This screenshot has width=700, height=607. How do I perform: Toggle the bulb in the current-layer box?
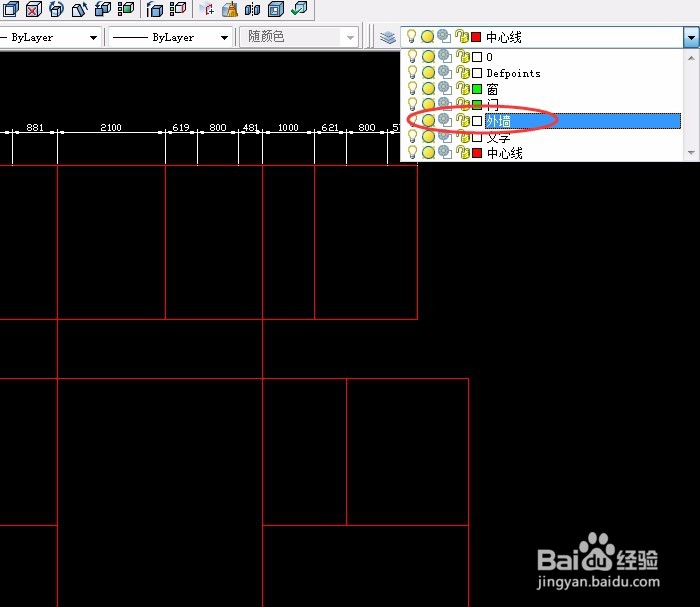pyautogui.click(x=411, y=37)
